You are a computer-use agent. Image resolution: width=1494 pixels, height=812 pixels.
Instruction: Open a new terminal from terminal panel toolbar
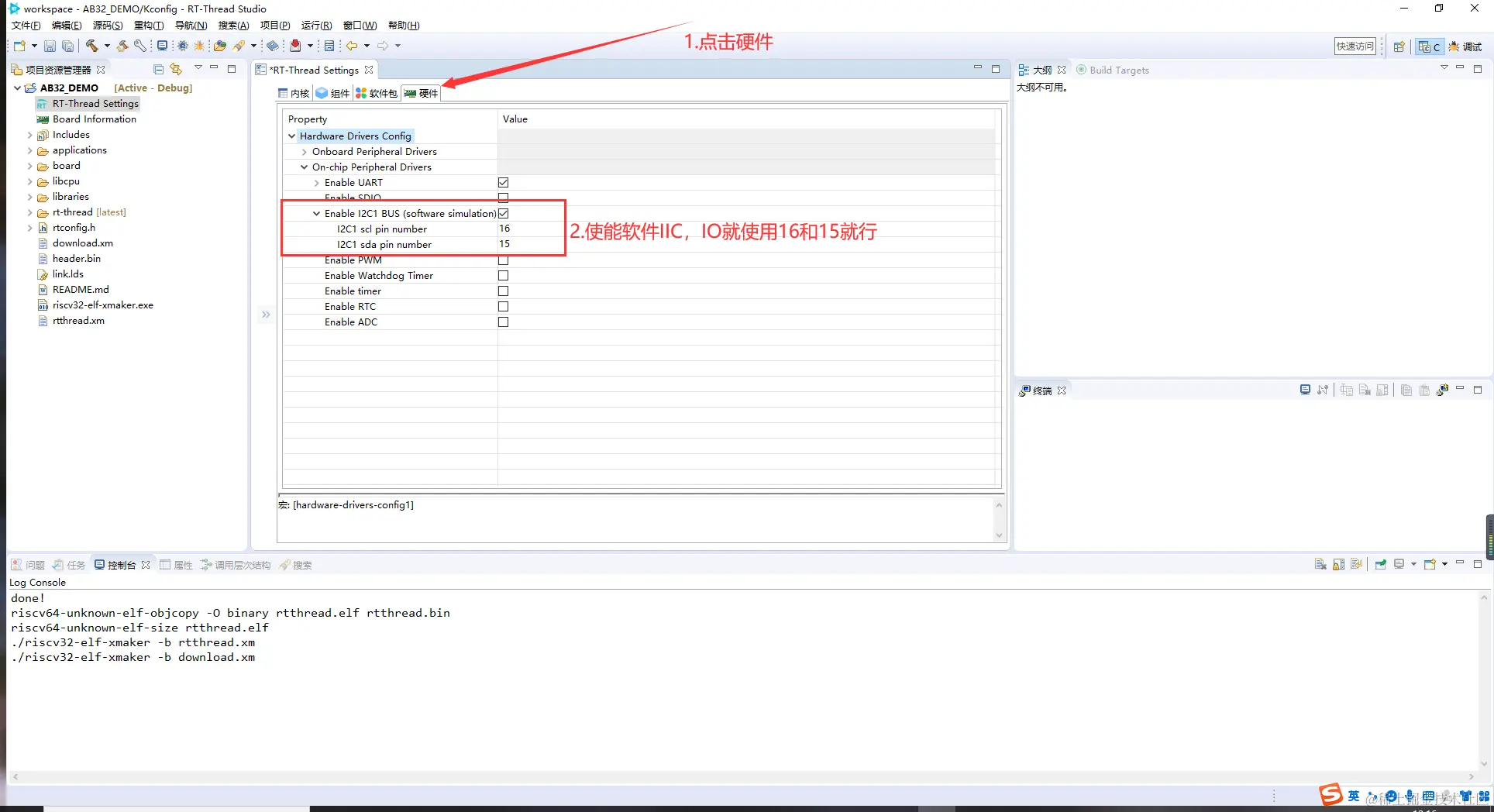[1305, 390]
